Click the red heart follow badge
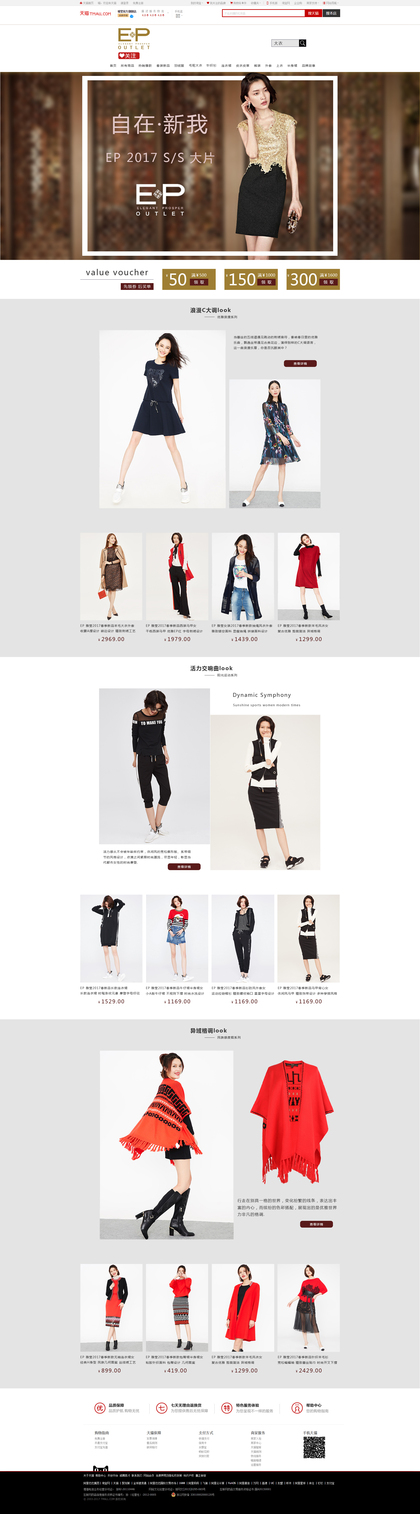Image resolution: width=420 pixels, height=1514 pixels. coord(127,55)
